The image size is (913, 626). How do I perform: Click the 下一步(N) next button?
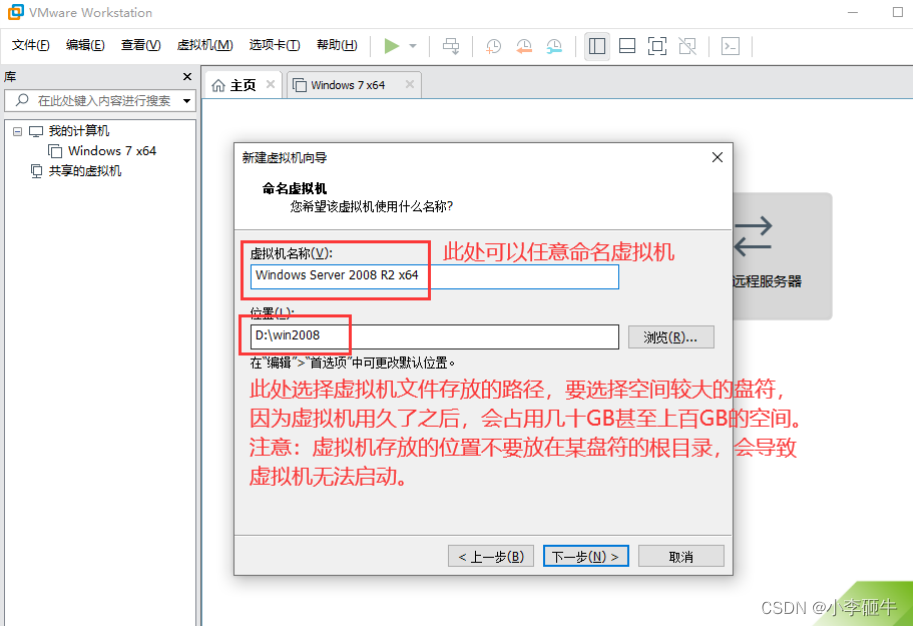point(586,557)
